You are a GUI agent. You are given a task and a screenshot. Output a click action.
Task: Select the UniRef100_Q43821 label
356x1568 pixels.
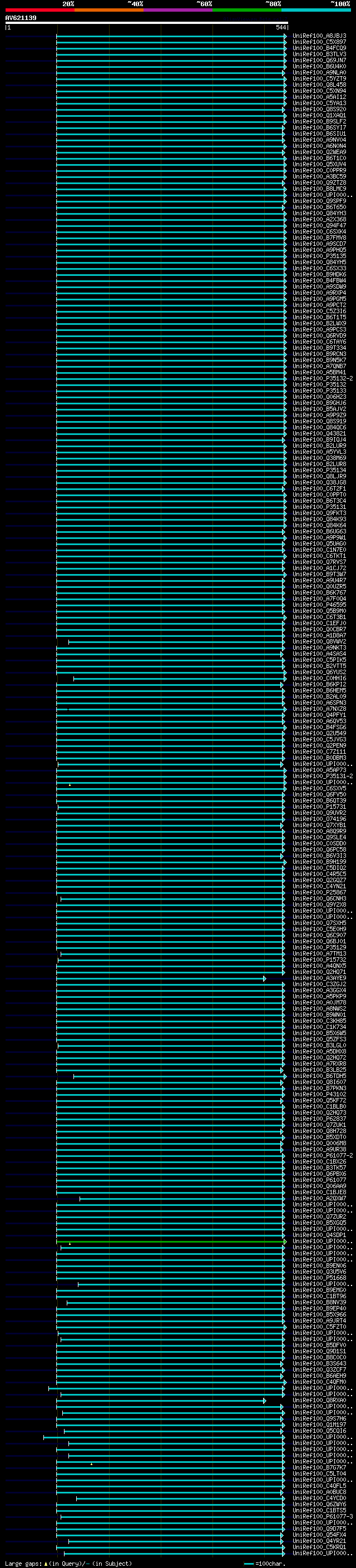tap(319, 433)
